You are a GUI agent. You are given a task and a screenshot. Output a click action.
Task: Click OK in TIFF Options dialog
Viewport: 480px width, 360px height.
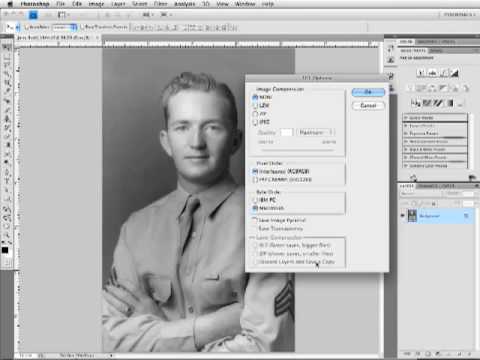(x=368, y=92)
